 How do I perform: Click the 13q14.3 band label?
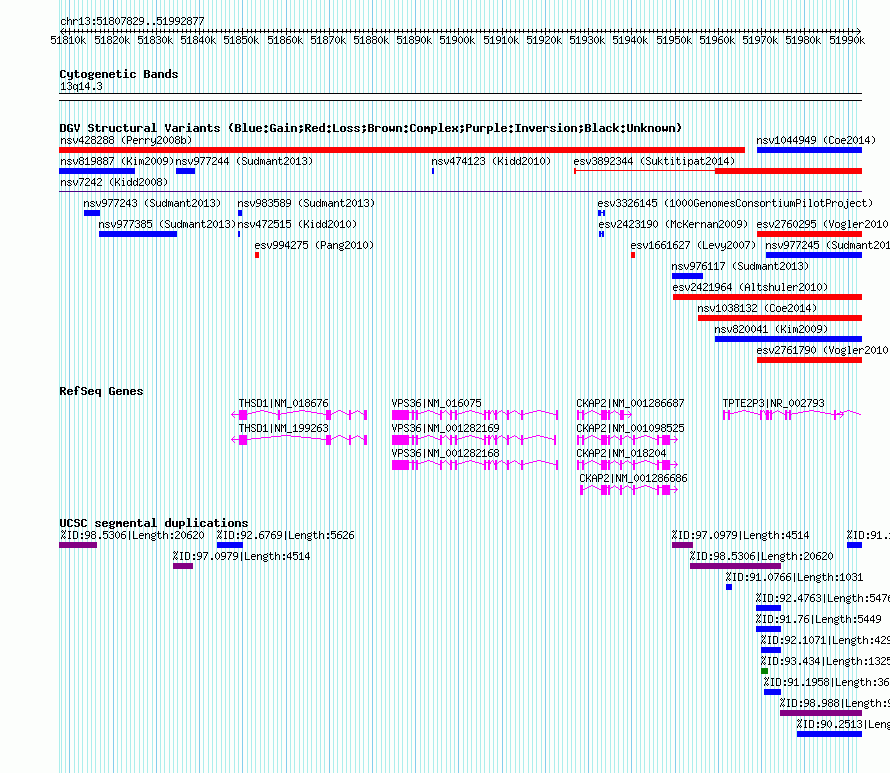tap(81, 86)
